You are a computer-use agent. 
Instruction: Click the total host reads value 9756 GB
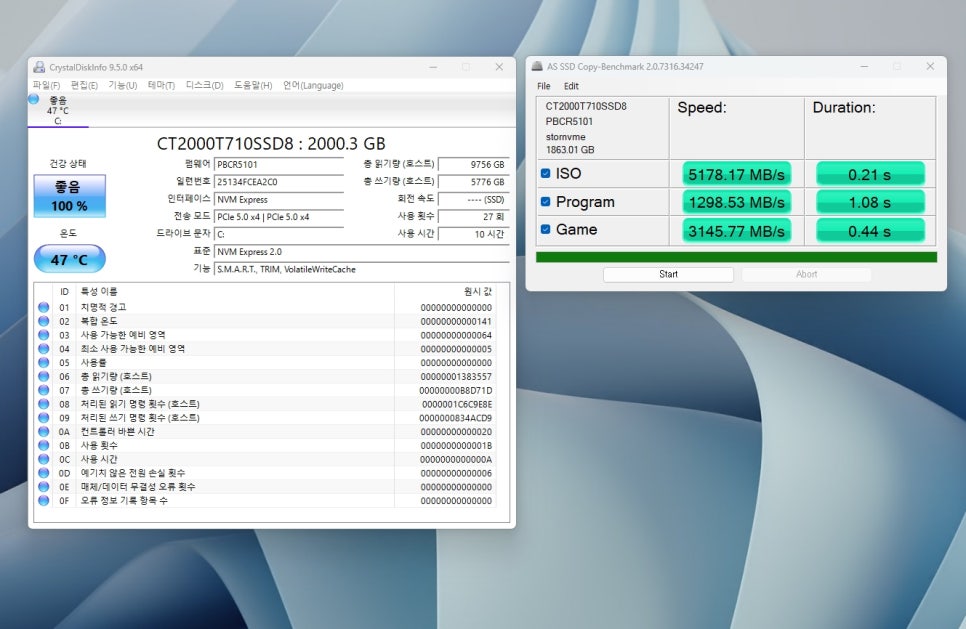(473, 164)
